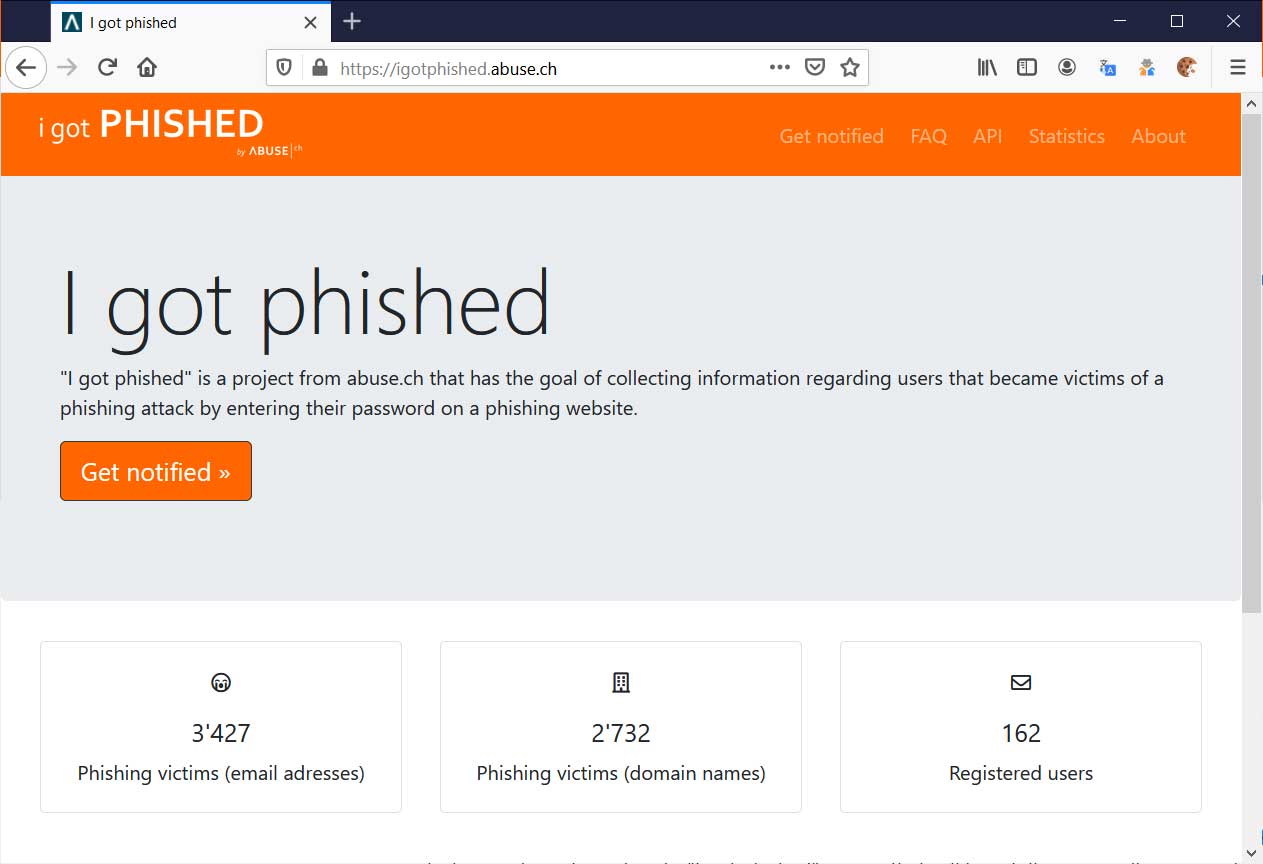Bookmark this page with the star
Viewport: 1263px width, 864px height.
coord(850,68)
